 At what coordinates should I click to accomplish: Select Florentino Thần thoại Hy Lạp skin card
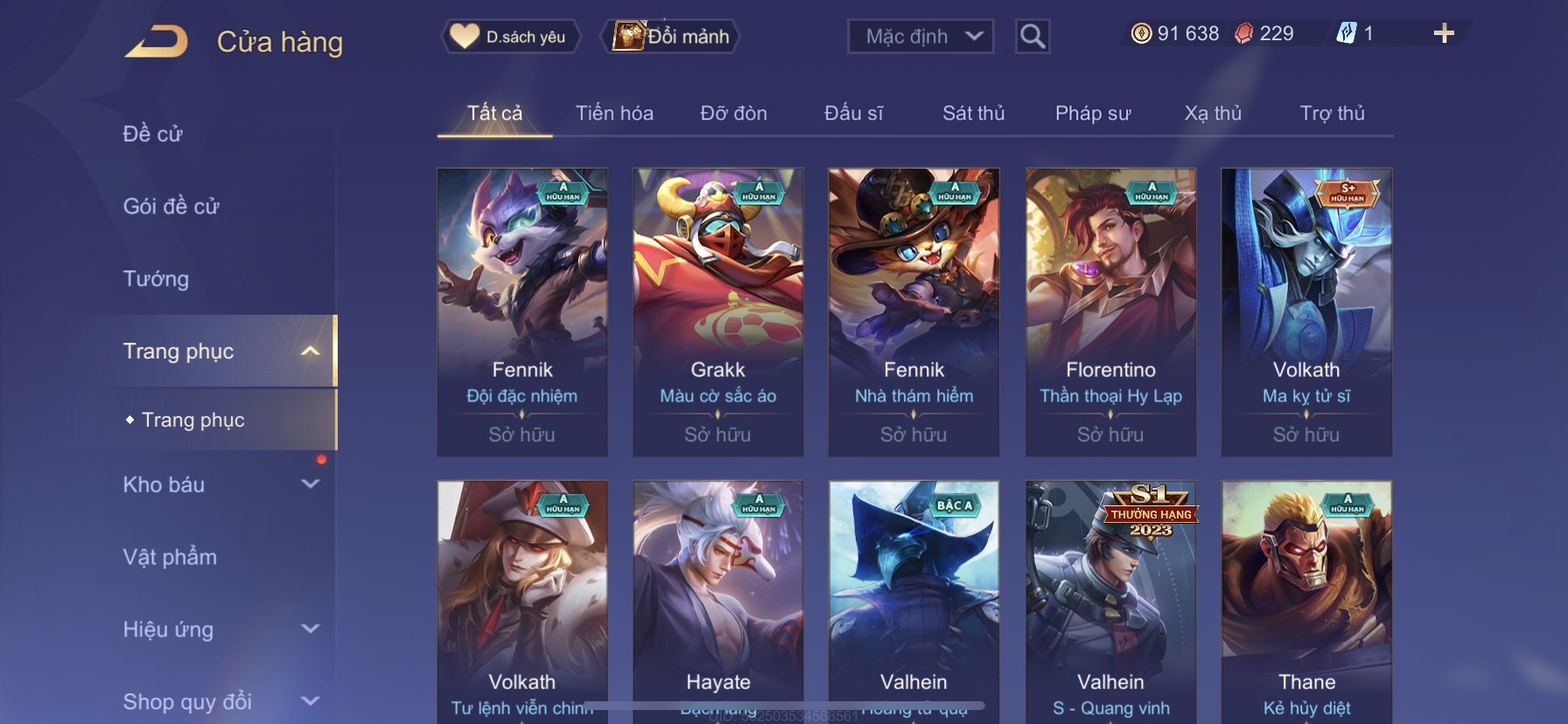point(1110,312)
